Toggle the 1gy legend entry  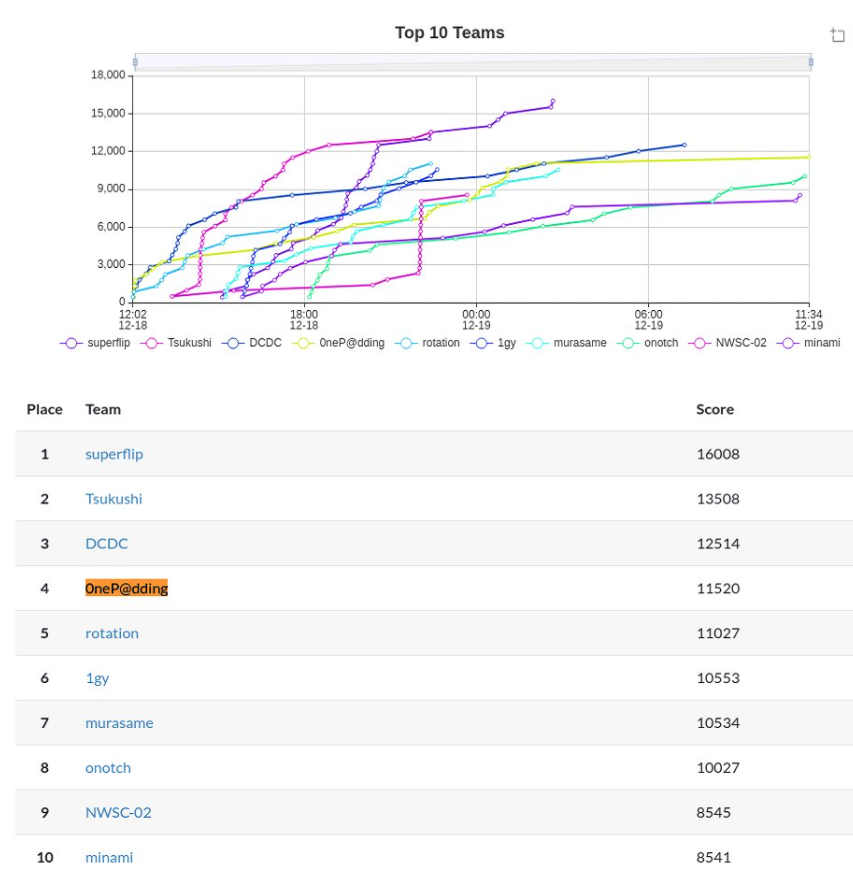pyautogui.click(x=493, y=343)
